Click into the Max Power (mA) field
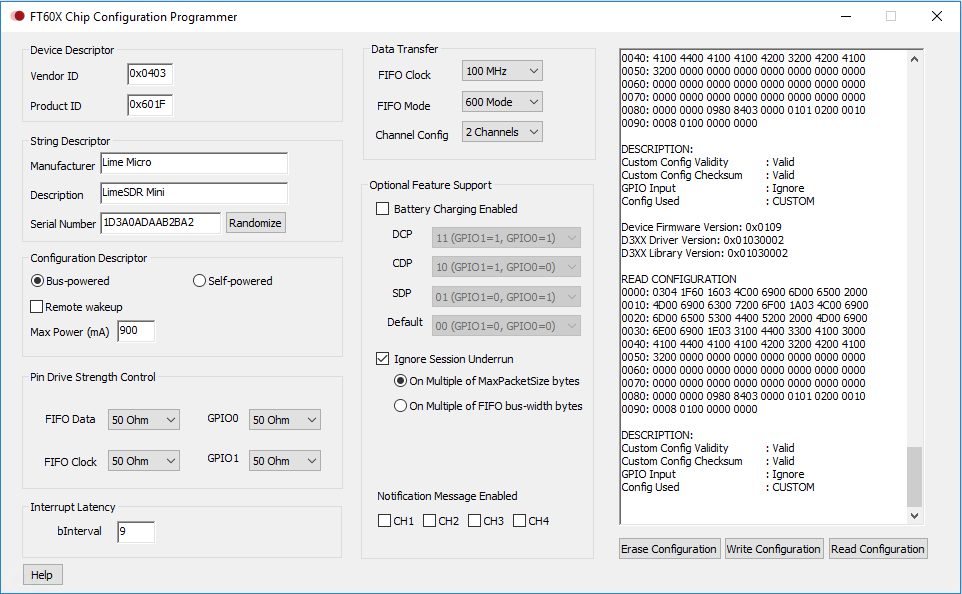The image size is (962, 594). (x=136, y=331)
